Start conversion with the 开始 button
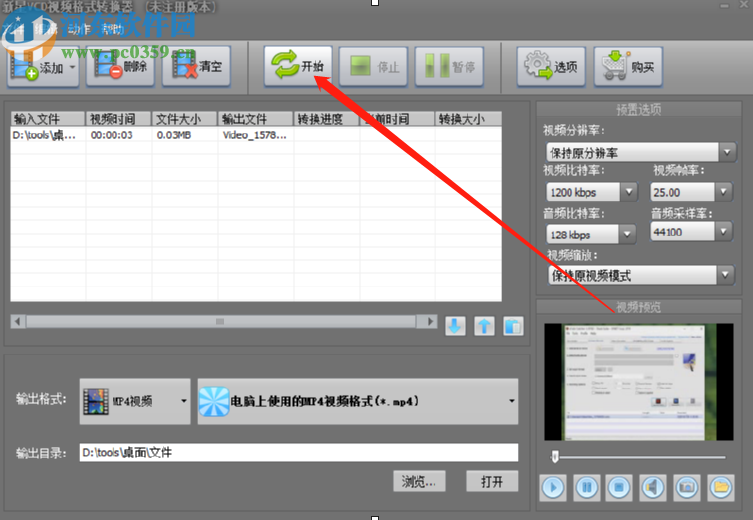This screenshot has width=753, height=520. pyautogui.click(x=298, y=66)
